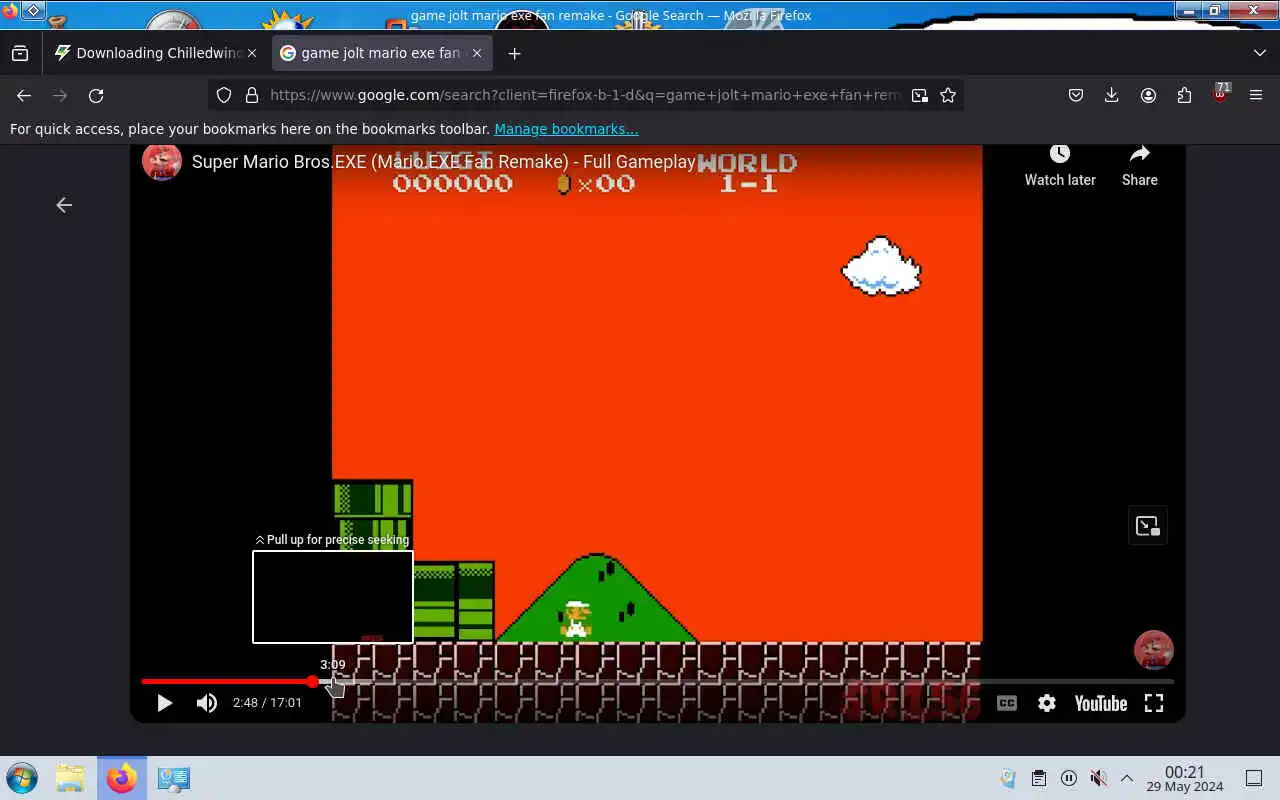This screenshot has height=800, width=1280.
Task: Open the video on YouTube via logo
Action: tap(1100, 703)
